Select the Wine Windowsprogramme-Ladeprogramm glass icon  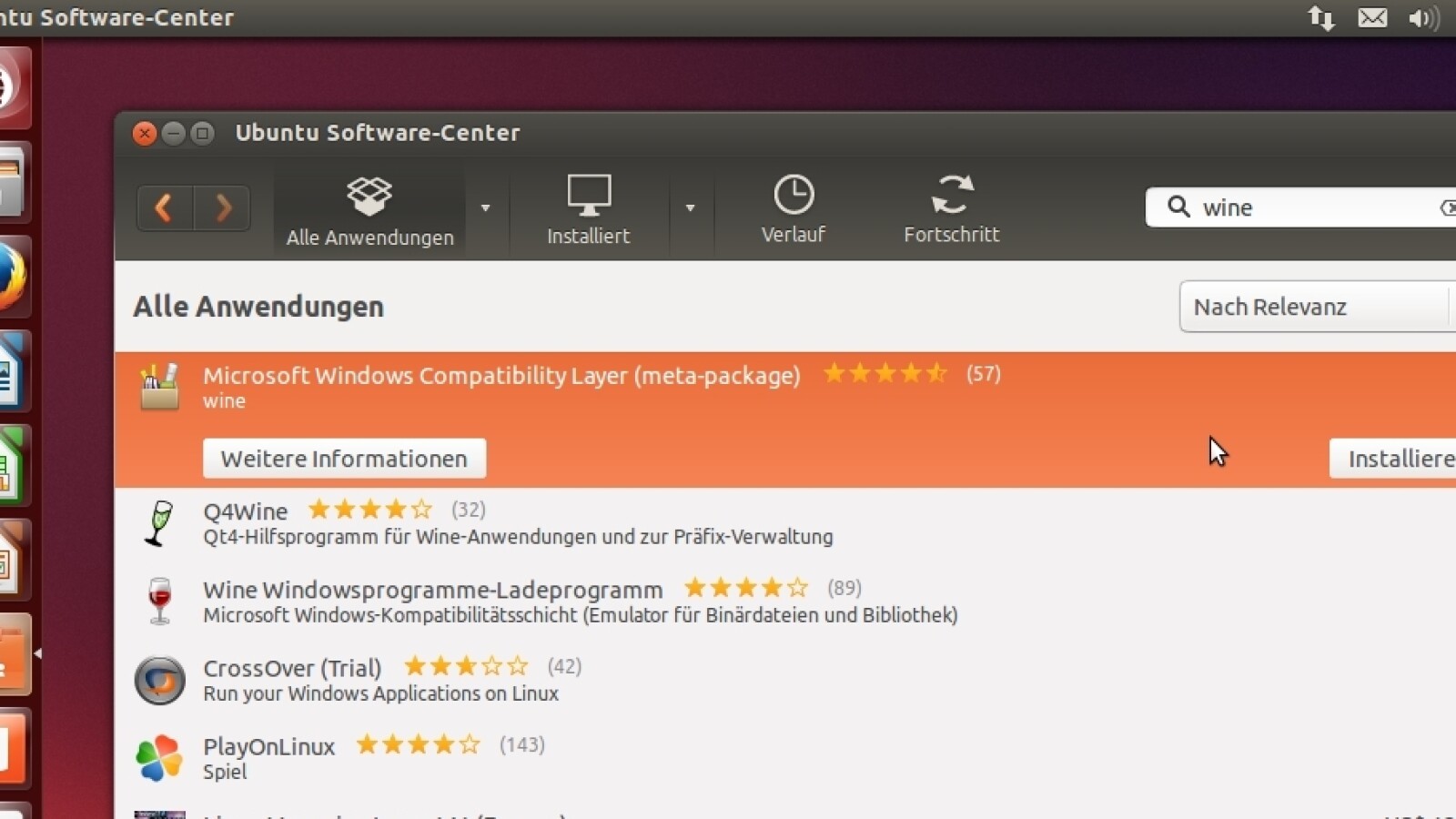point(160,602)
